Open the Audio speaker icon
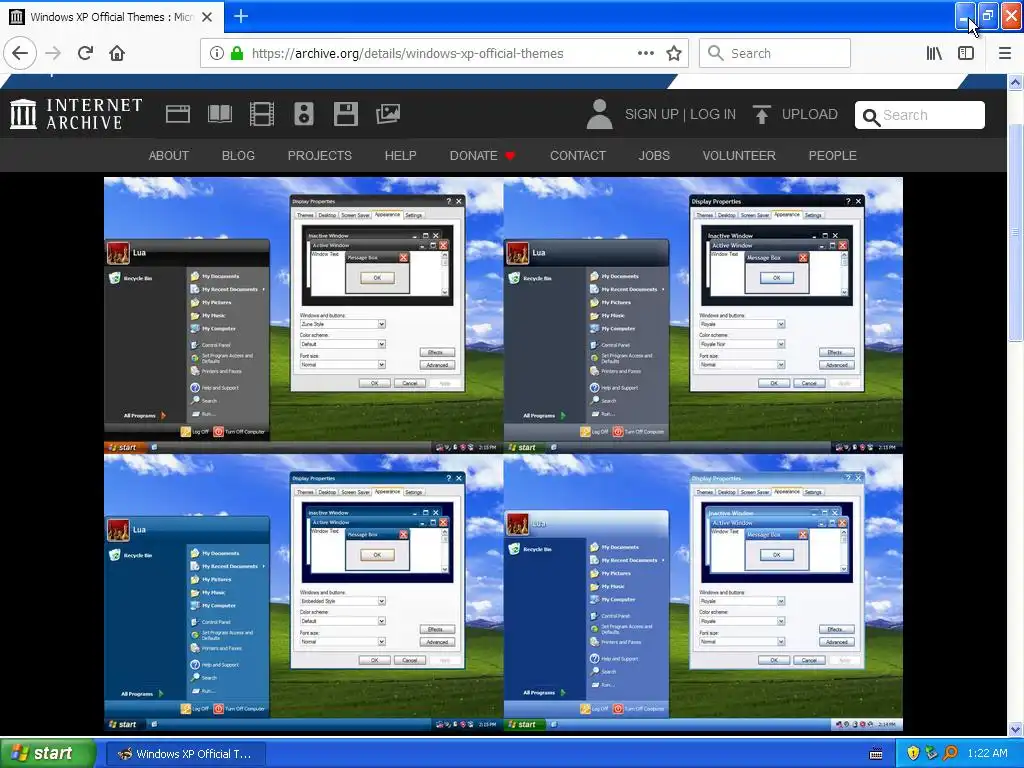Image resolution: width=1024 pixels, height=768 pixels. 304,114
